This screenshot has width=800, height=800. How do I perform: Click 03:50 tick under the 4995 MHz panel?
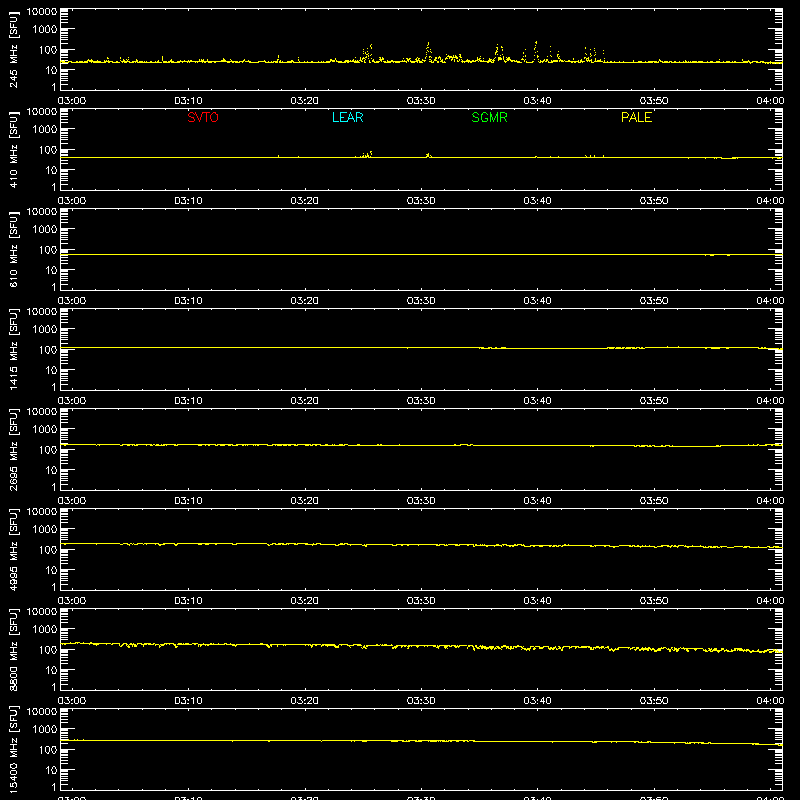pyautogui.click(x=654, y=601)
